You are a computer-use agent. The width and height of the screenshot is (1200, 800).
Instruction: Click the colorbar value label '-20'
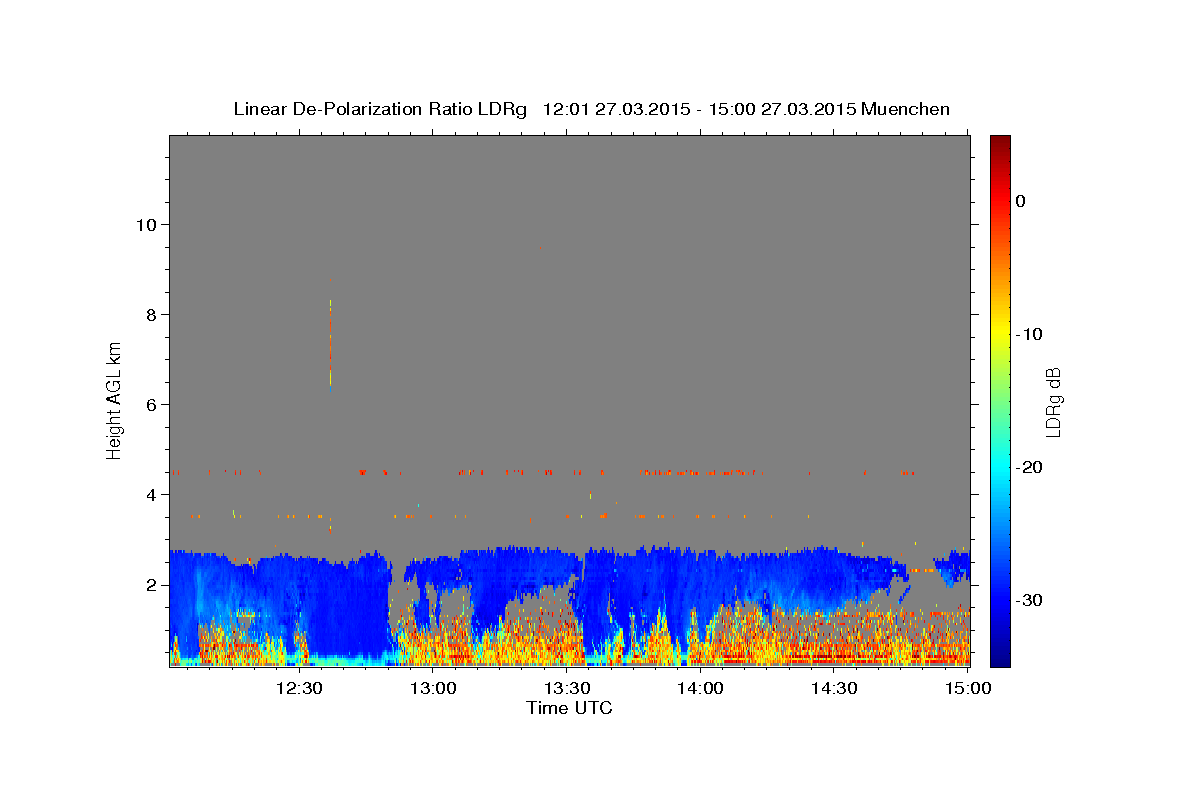[1029, 467]
